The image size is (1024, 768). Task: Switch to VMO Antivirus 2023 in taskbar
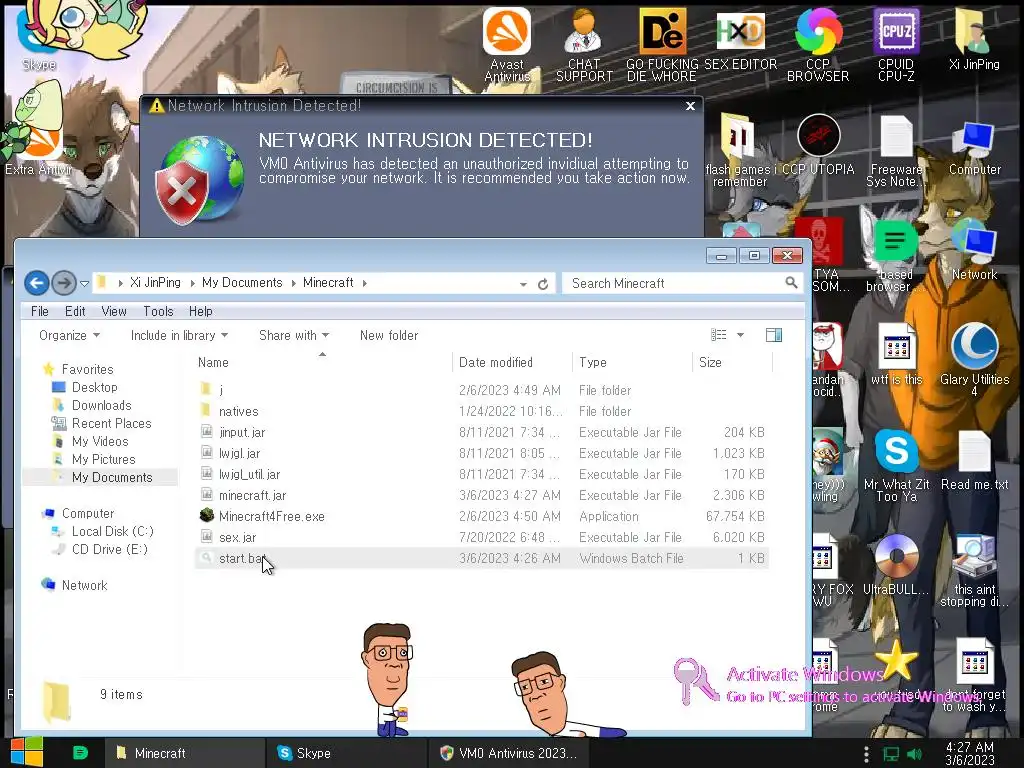pyautogui.click(x=509, y=753)
